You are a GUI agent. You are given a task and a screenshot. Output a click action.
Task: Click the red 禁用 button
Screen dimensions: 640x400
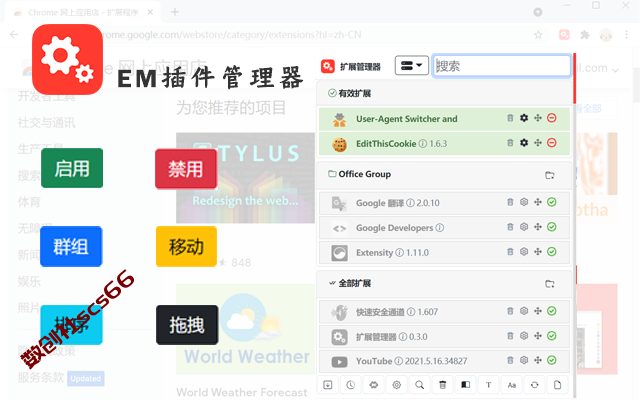click(x=186, y=169)
